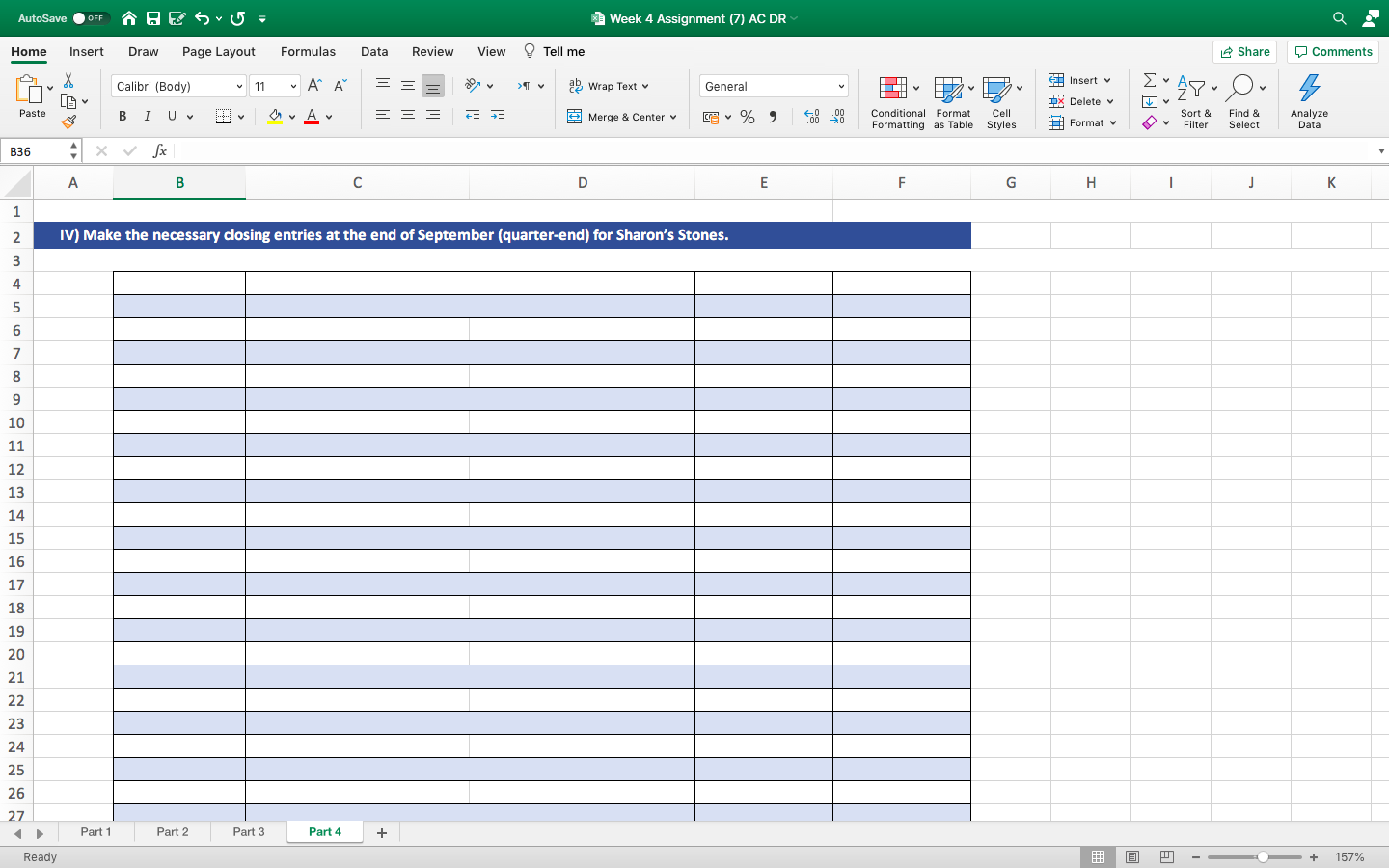Apply percent style format
This screenshot has width=1389, height=868.
(x=748, y=117)
